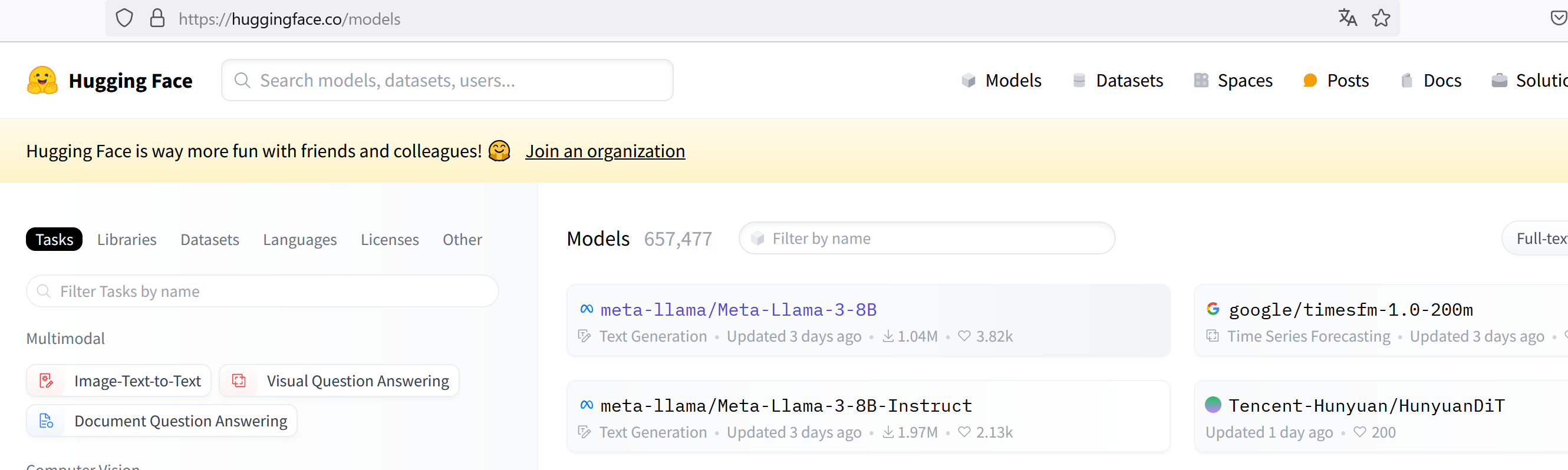This screenshot has width=1568, height=470.
Task: Click the heart icon on HunyuanDiT card
Action: [x=1360, y=432]
